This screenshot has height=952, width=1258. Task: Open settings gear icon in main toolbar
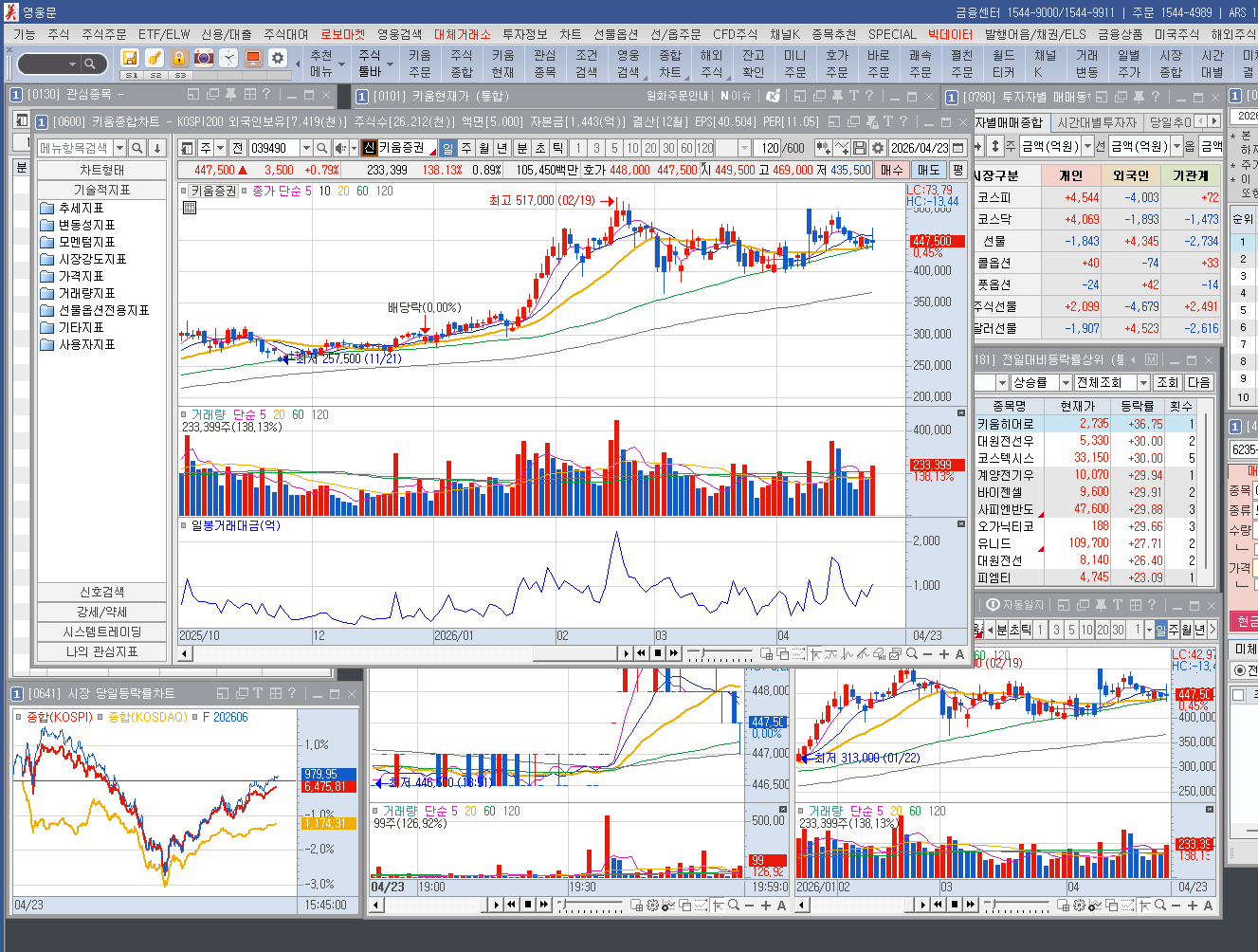(278, 58)
